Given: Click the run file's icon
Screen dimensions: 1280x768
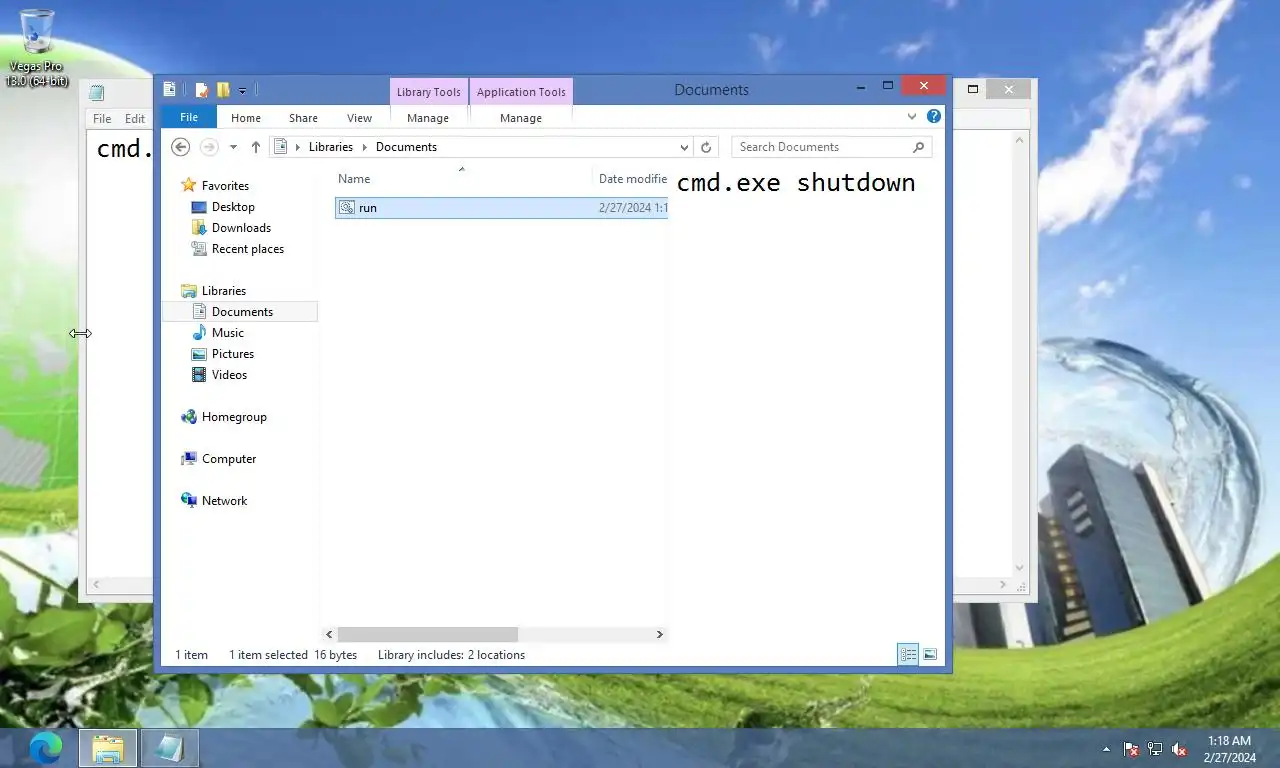Looking at the screenshot, I should (x=347, y=208).
